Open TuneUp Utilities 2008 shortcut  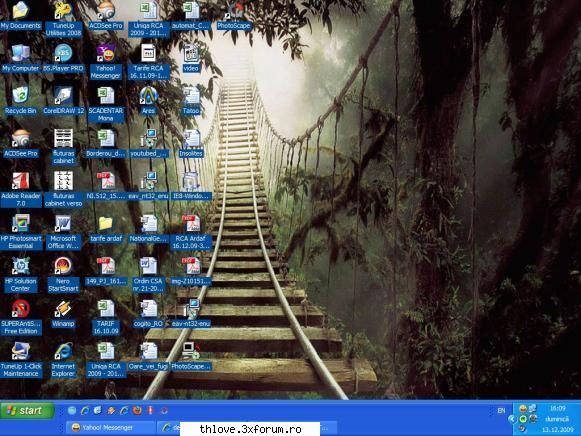[63, 18]
